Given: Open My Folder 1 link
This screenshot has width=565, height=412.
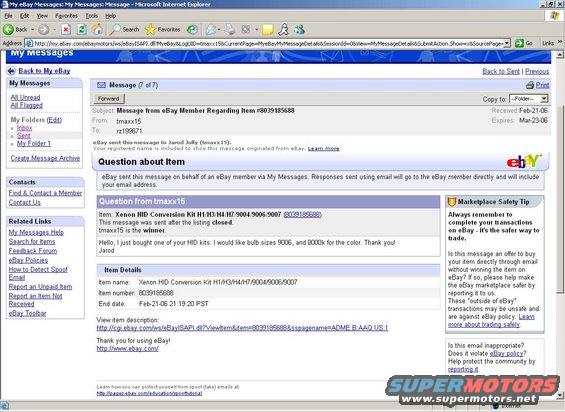Looking at the screenshot, I should pyautogui.click(x=34, y=143).
